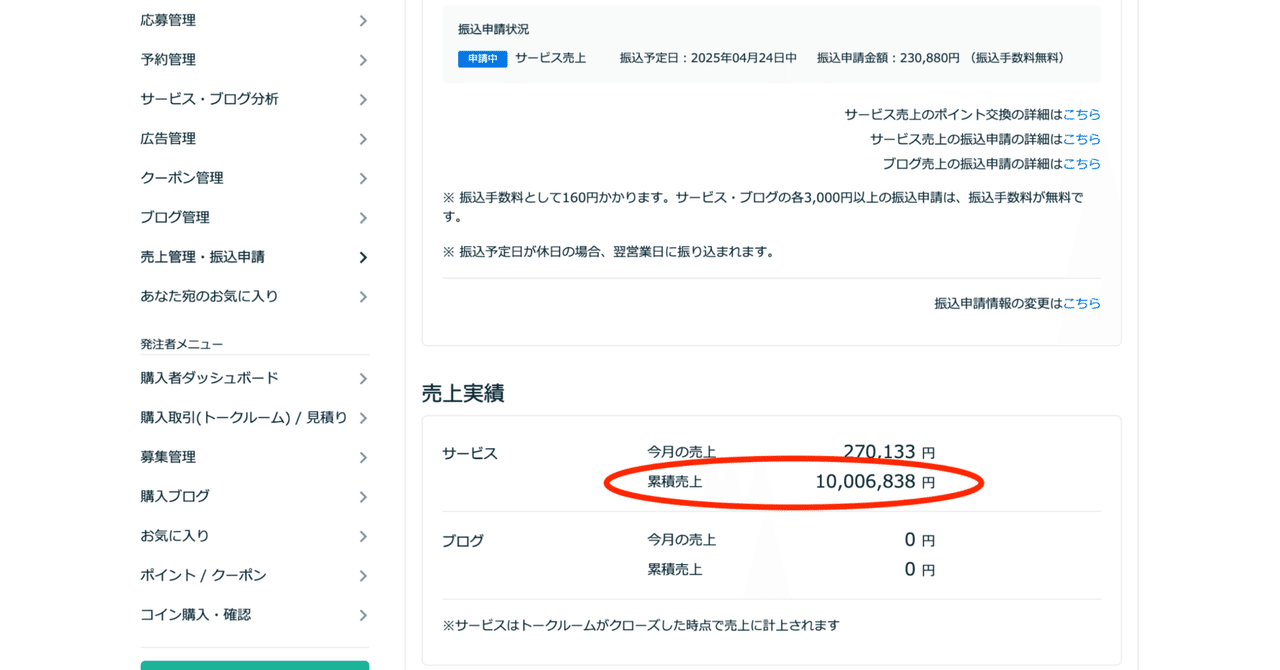
Task: Expand the 購入ブログ arrow
Action: pyautogui.click(x=363, y=497)
